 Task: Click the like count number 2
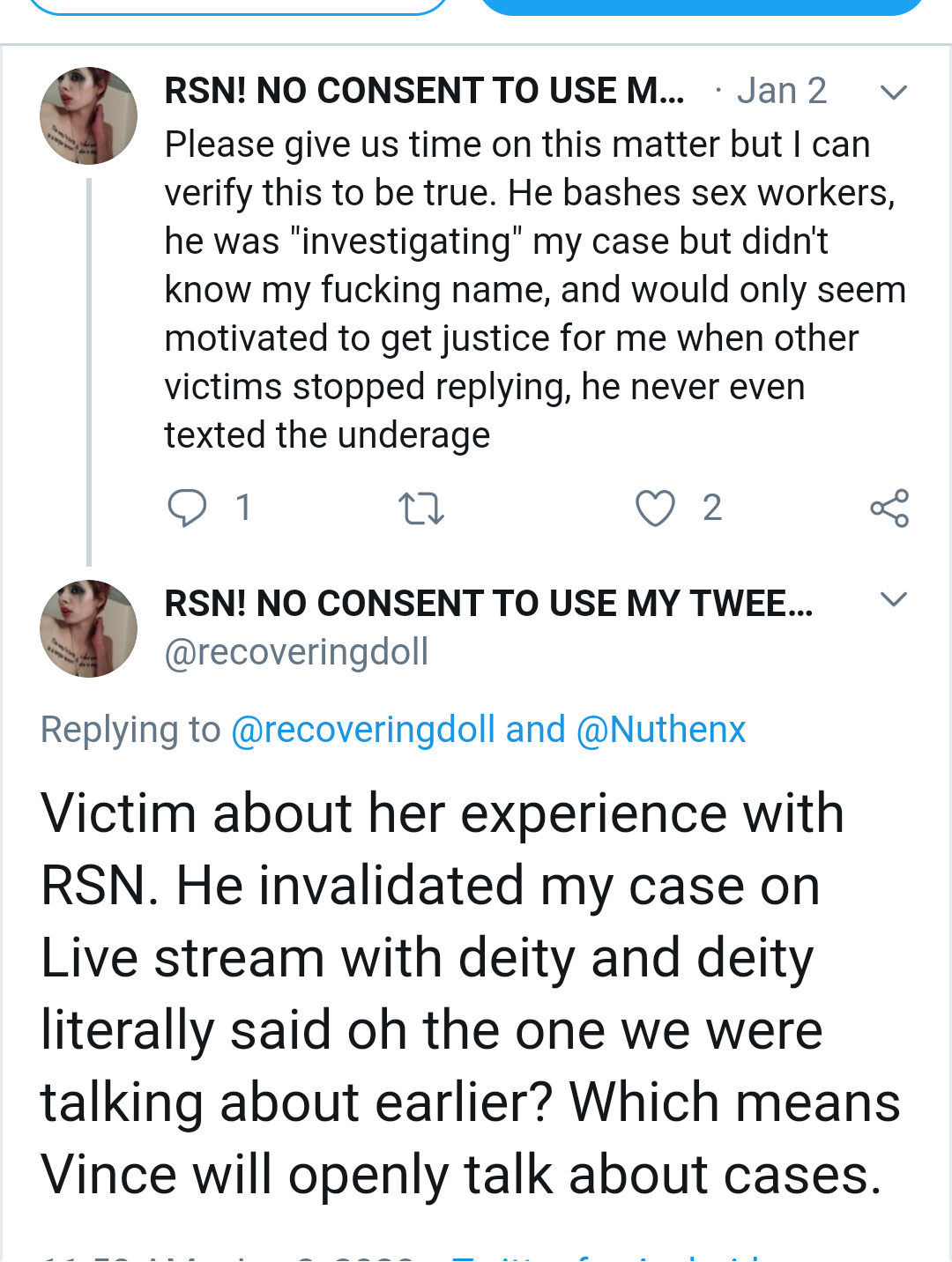click(x=712, y=508)
